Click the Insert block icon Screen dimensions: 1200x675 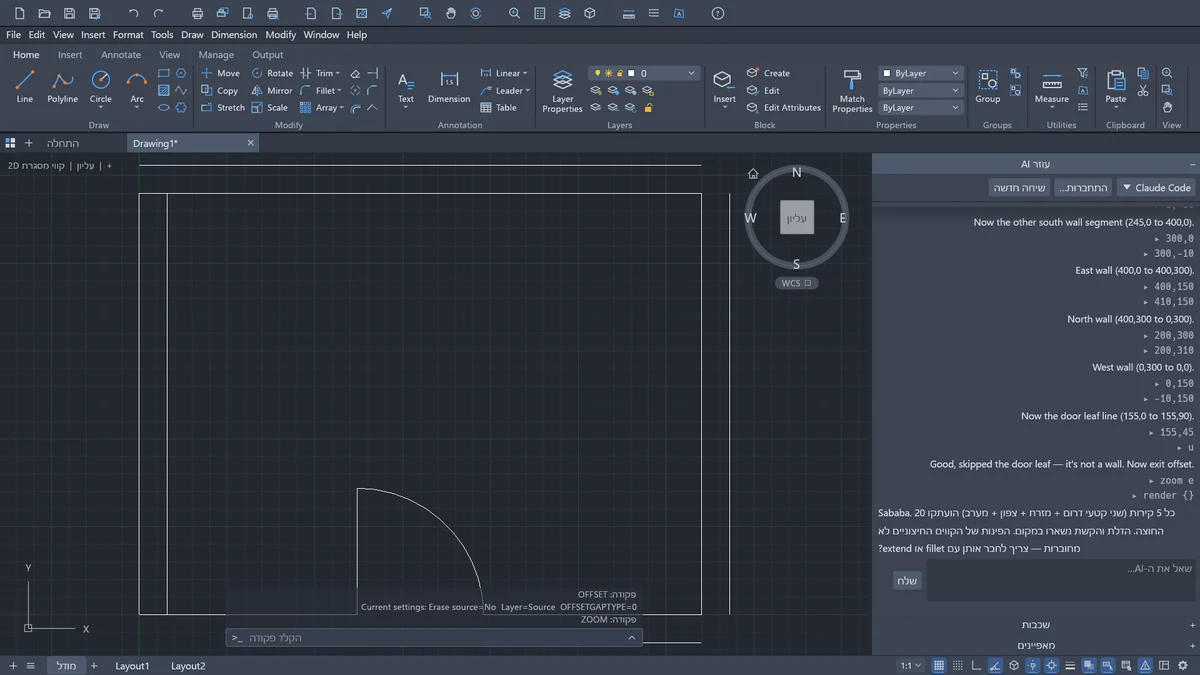pos(724,87)
